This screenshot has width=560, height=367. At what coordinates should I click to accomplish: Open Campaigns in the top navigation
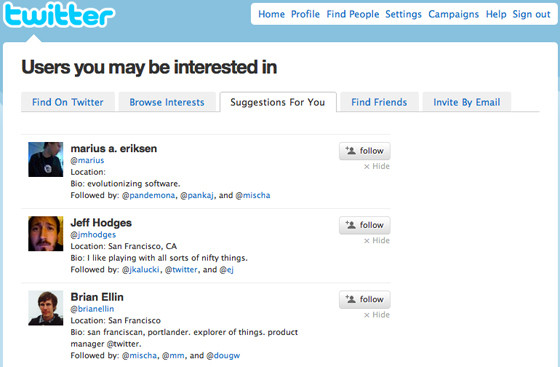pyautogui.click(x=454, y=14)
